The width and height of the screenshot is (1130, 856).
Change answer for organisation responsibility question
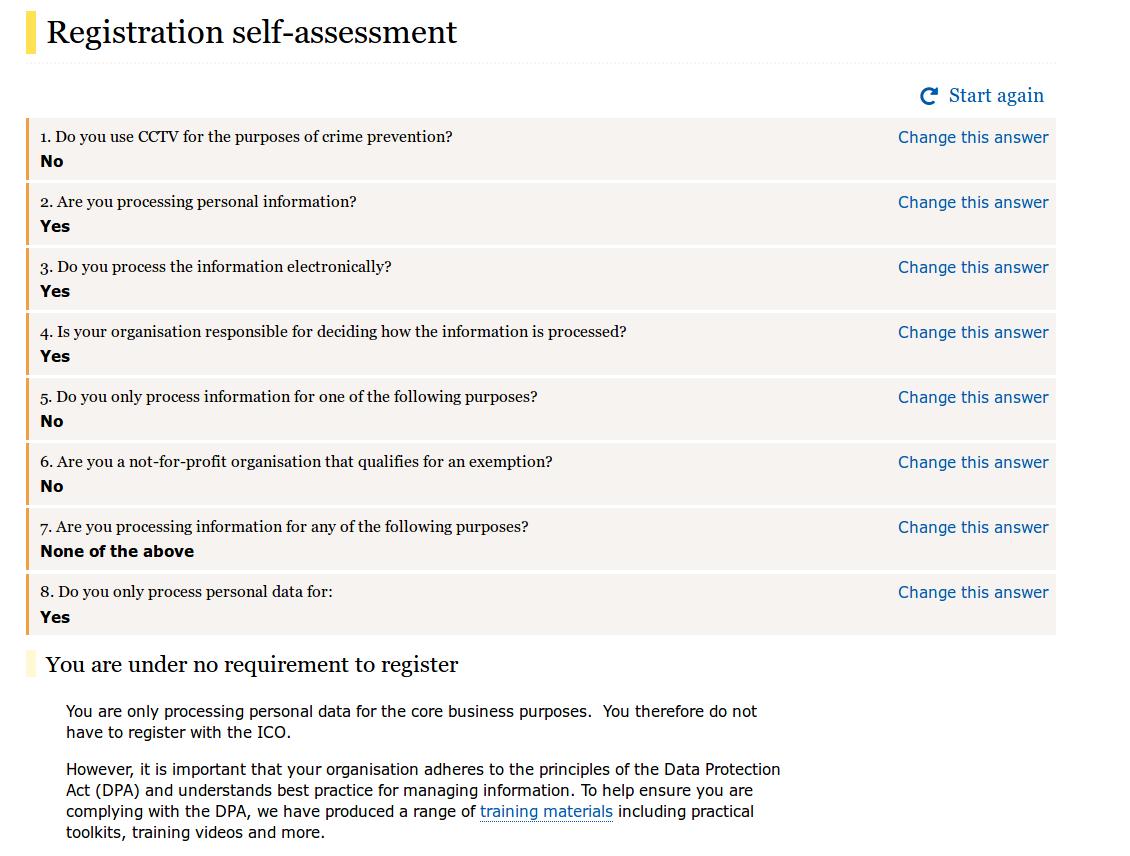pos(973,332)
